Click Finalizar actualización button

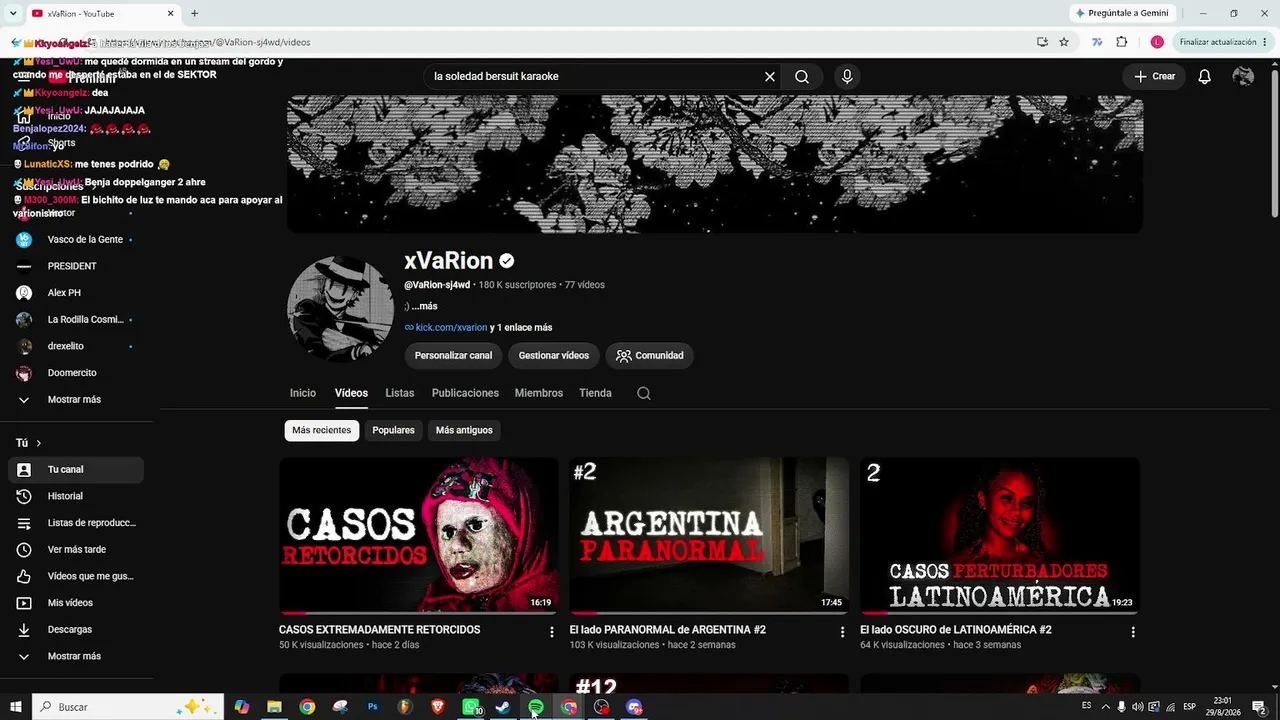point(1223,42)
